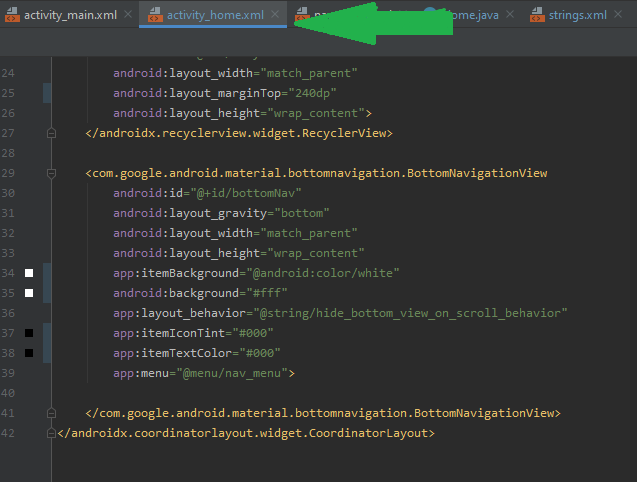
Task: Click the closing BottomNavigationView tag on line 41
Action: (x=323, y=413)
